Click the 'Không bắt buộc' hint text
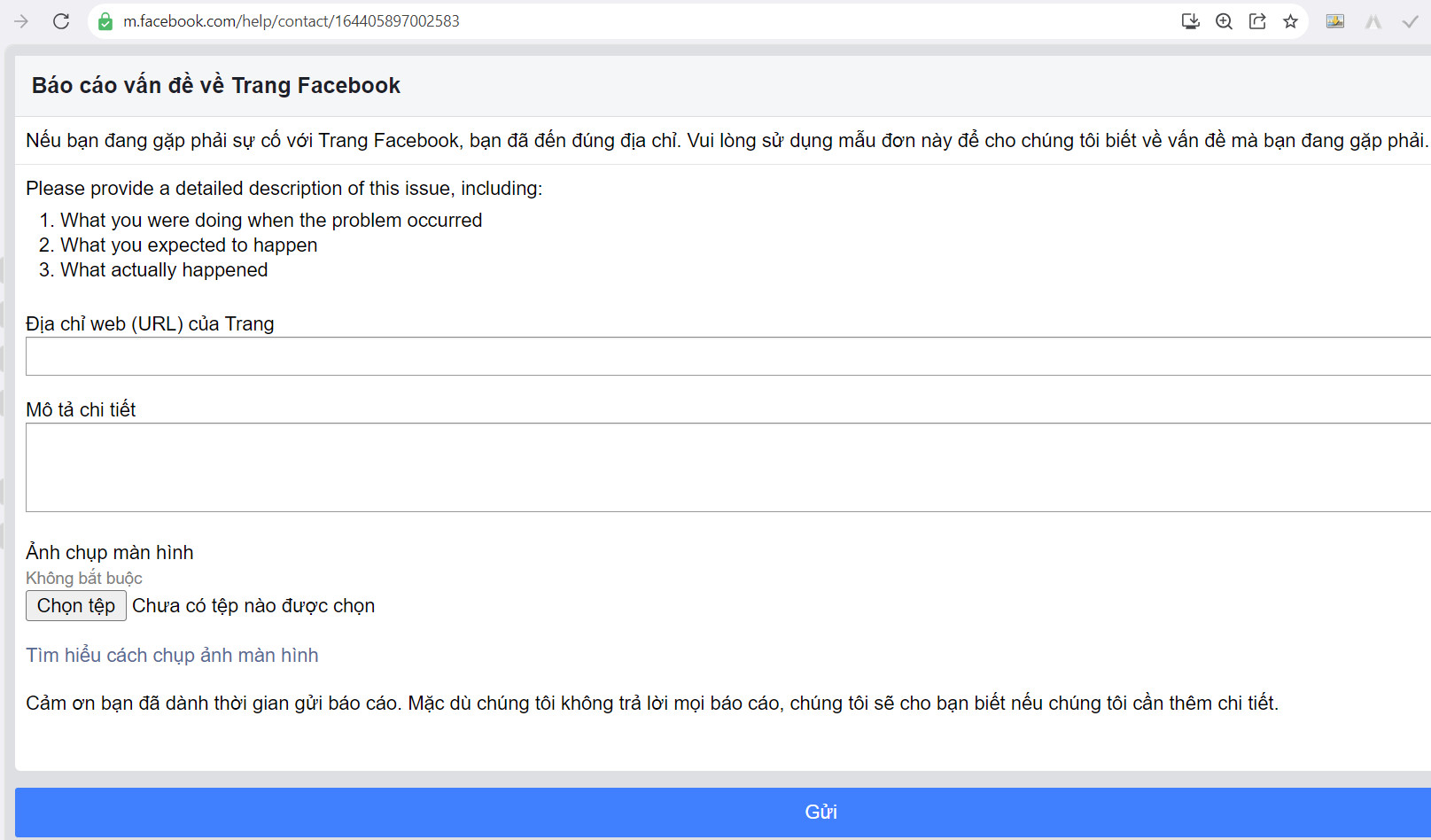 (x=84, y=578)
